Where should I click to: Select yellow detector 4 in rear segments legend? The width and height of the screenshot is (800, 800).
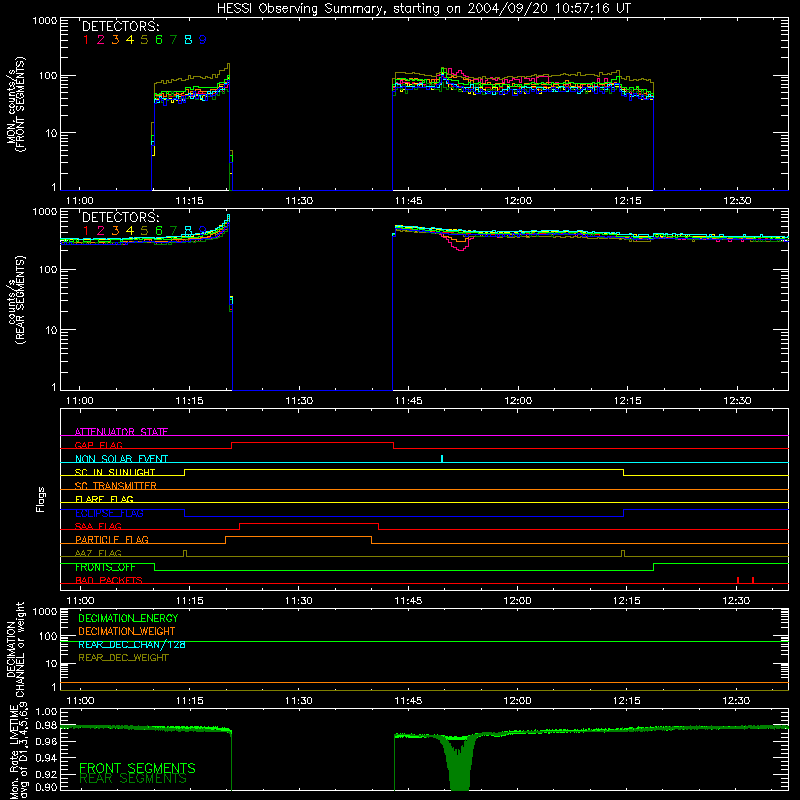(x=130, y=231)
